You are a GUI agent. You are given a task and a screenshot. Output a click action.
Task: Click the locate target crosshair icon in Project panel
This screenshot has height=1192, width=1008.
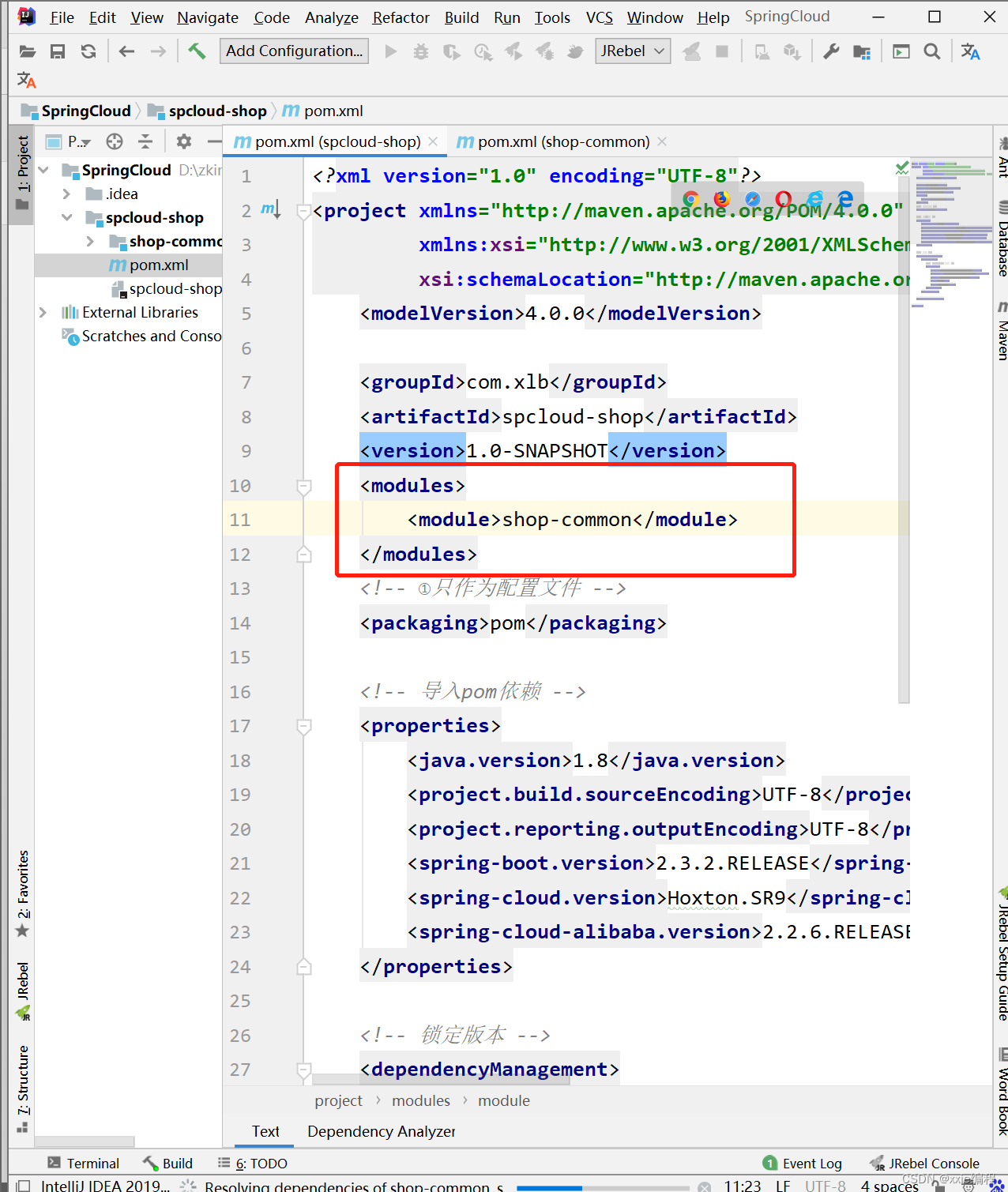point(115,141)
